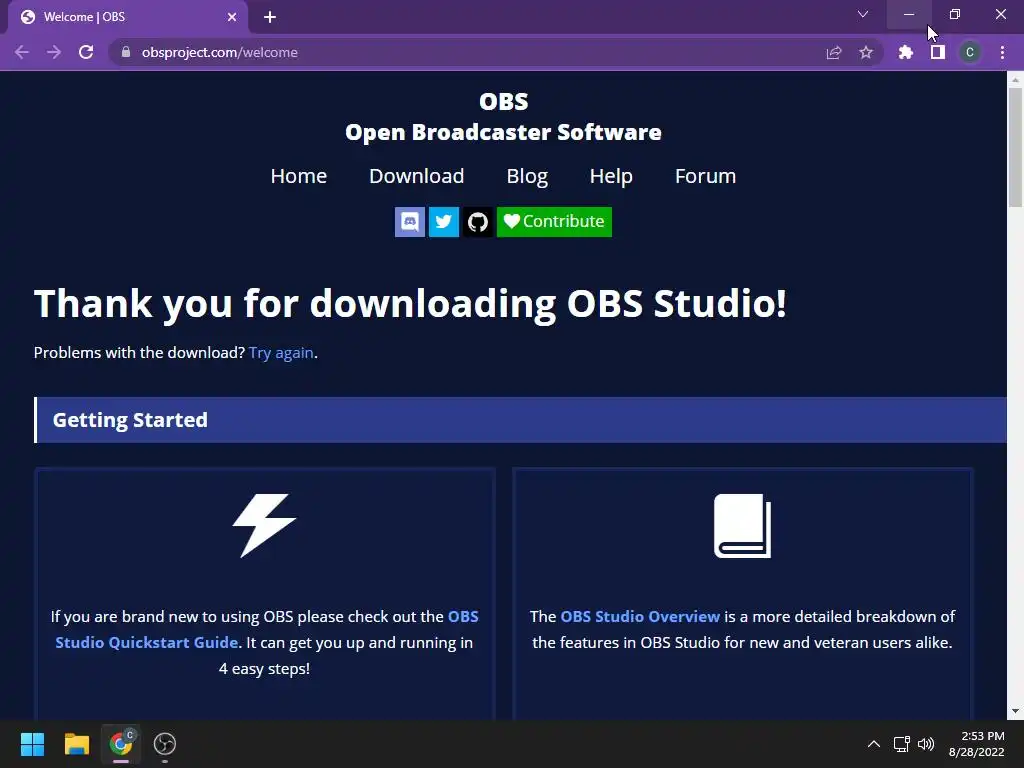Open the OBS Studio Overview link
The width and height of the screenshot is (1024, 768).
(640, 616)
